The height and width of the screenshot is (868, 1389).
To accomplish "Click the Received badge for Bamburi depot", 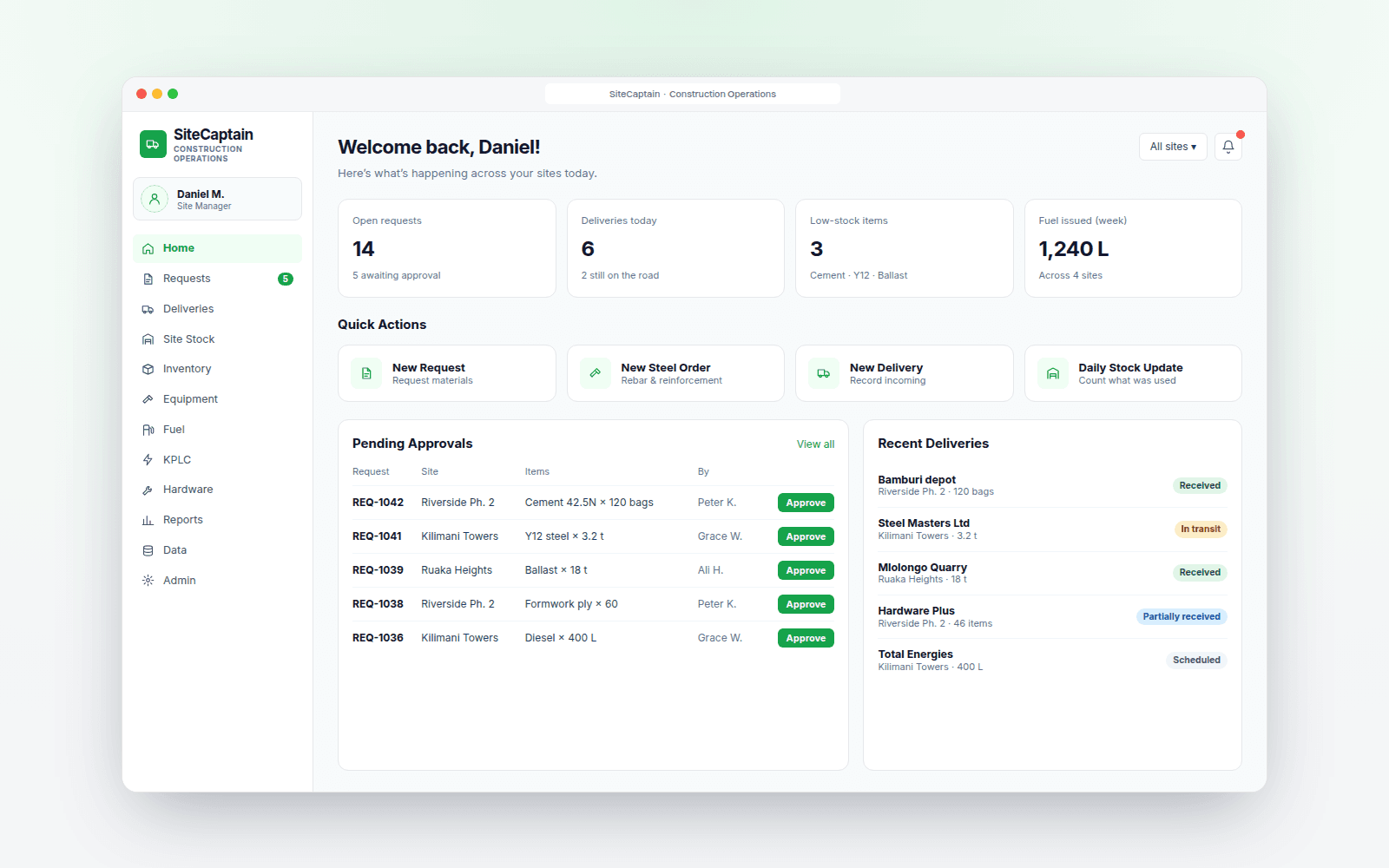I will (1200, 486).
